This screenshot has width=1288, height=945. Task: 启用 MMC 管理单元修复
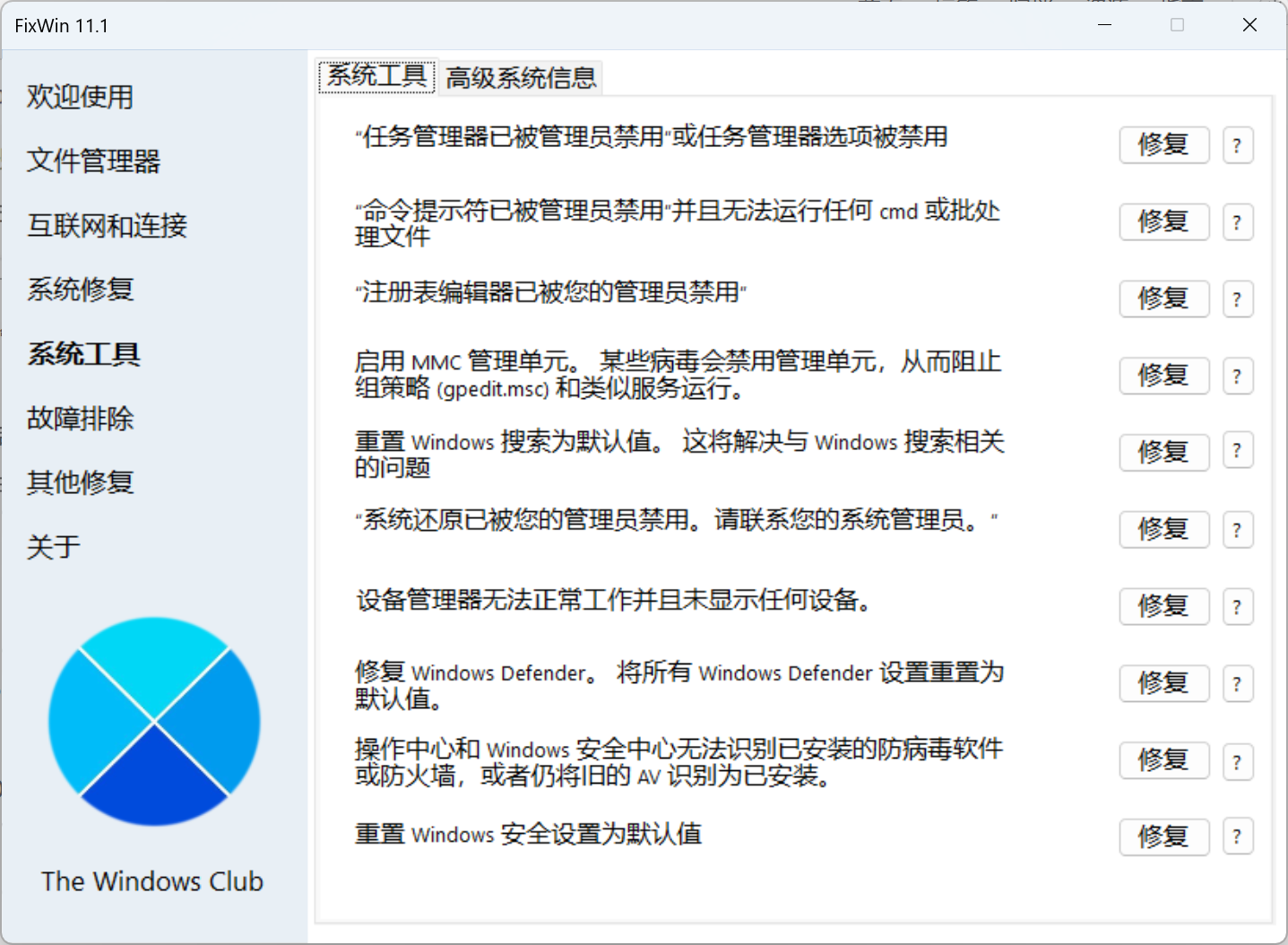coord(1163,376)
